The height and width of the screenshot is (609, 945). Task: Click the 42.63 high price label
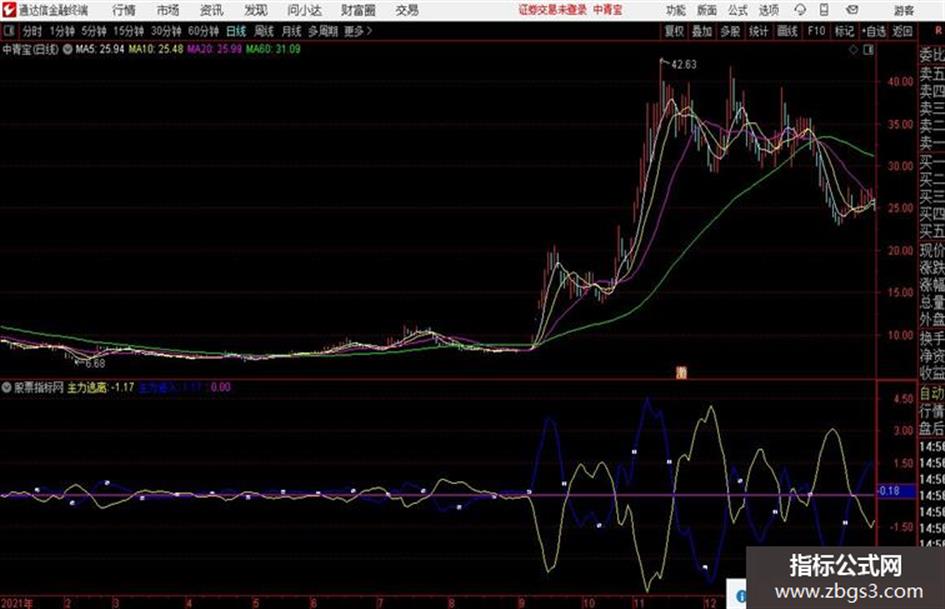pyautogui.click(x=683, y=65)
